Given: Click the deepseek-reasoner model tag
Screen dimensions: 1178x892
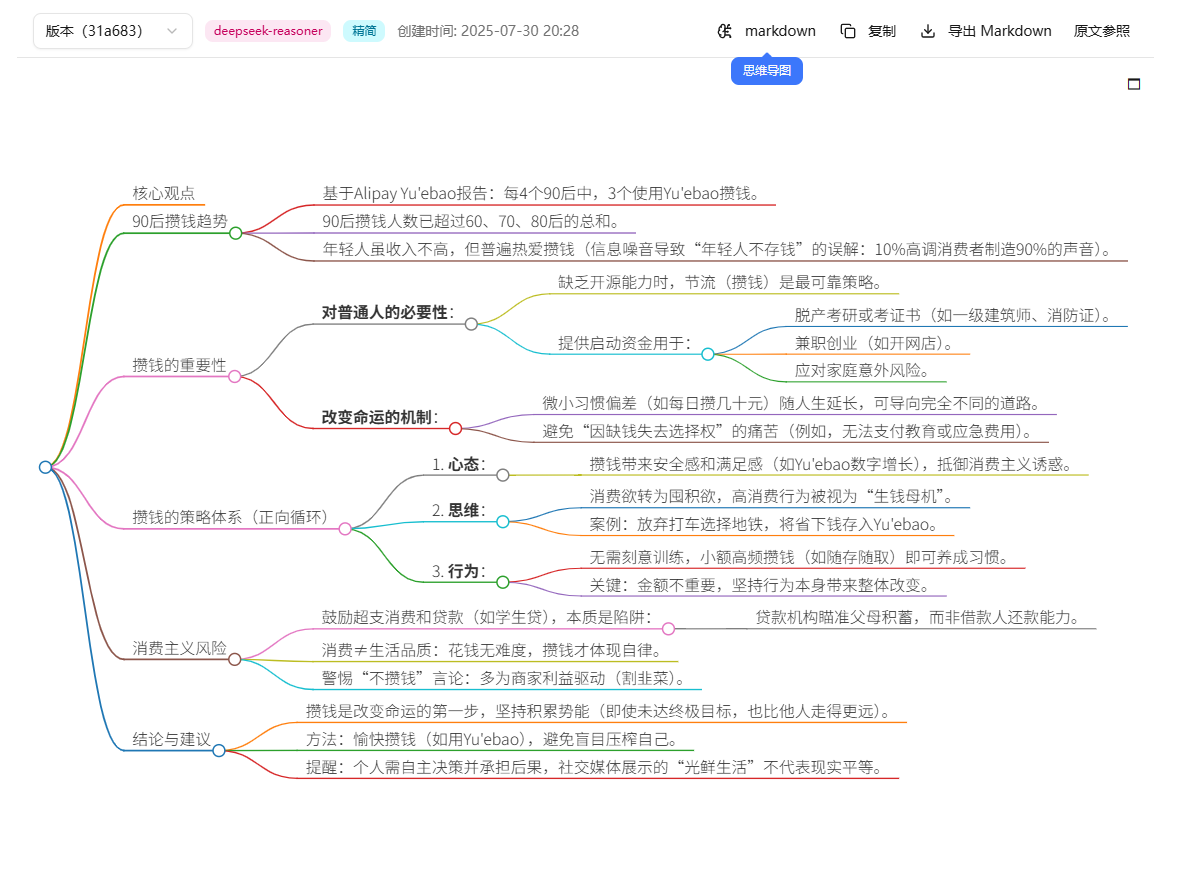Looking at the screenshot, I should coord(267,31).
